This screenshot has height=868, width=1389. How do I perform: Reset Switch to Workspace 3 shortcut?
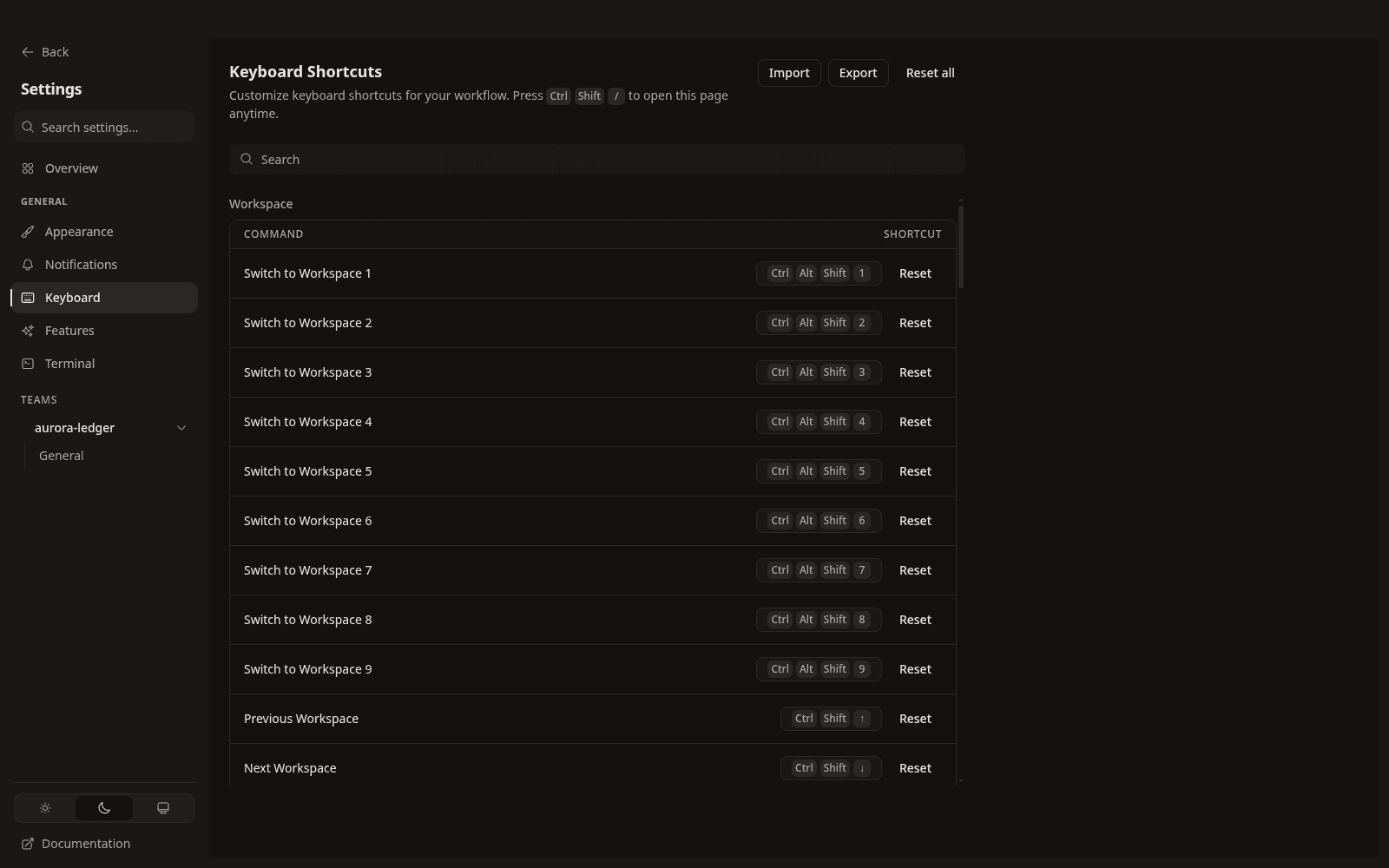915,372
